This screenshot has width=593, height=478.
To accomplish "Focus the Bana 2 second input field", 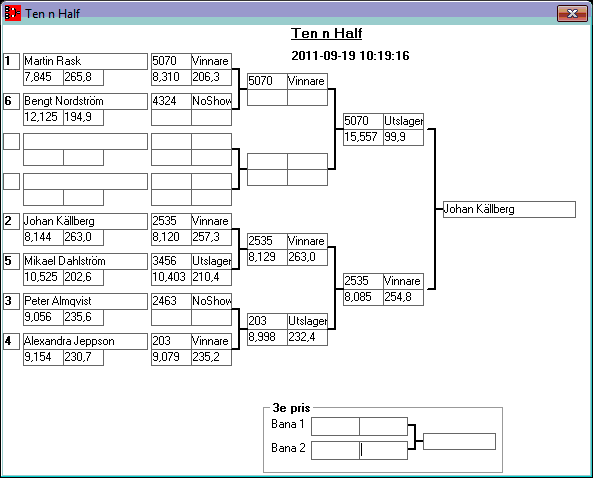I will pyautogui.click(x=383, y=450).
